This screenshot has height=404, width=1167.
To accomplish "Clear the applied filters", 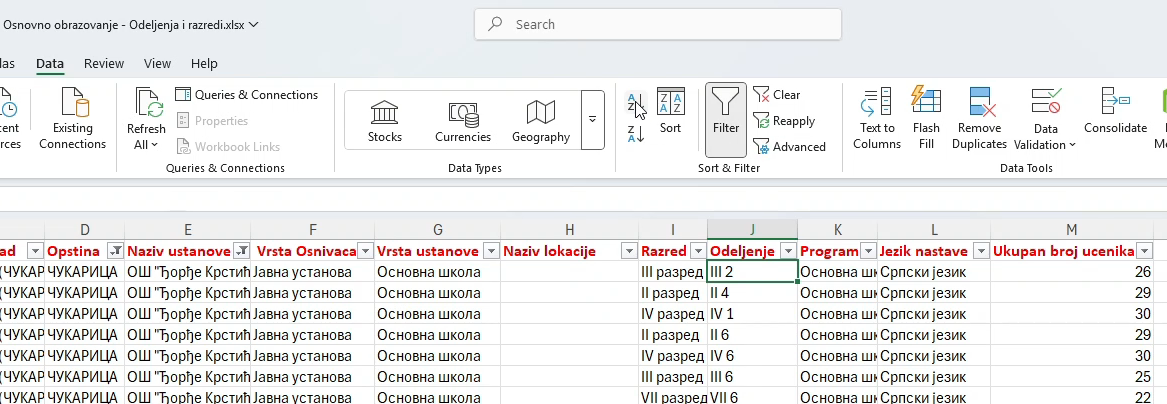I will (777, 94).
